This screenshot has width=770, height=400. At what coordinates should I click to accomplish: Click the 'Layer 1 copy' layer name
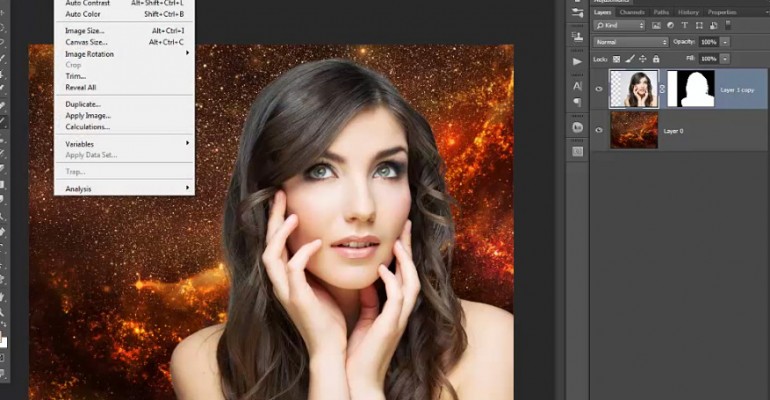point(737,90)
